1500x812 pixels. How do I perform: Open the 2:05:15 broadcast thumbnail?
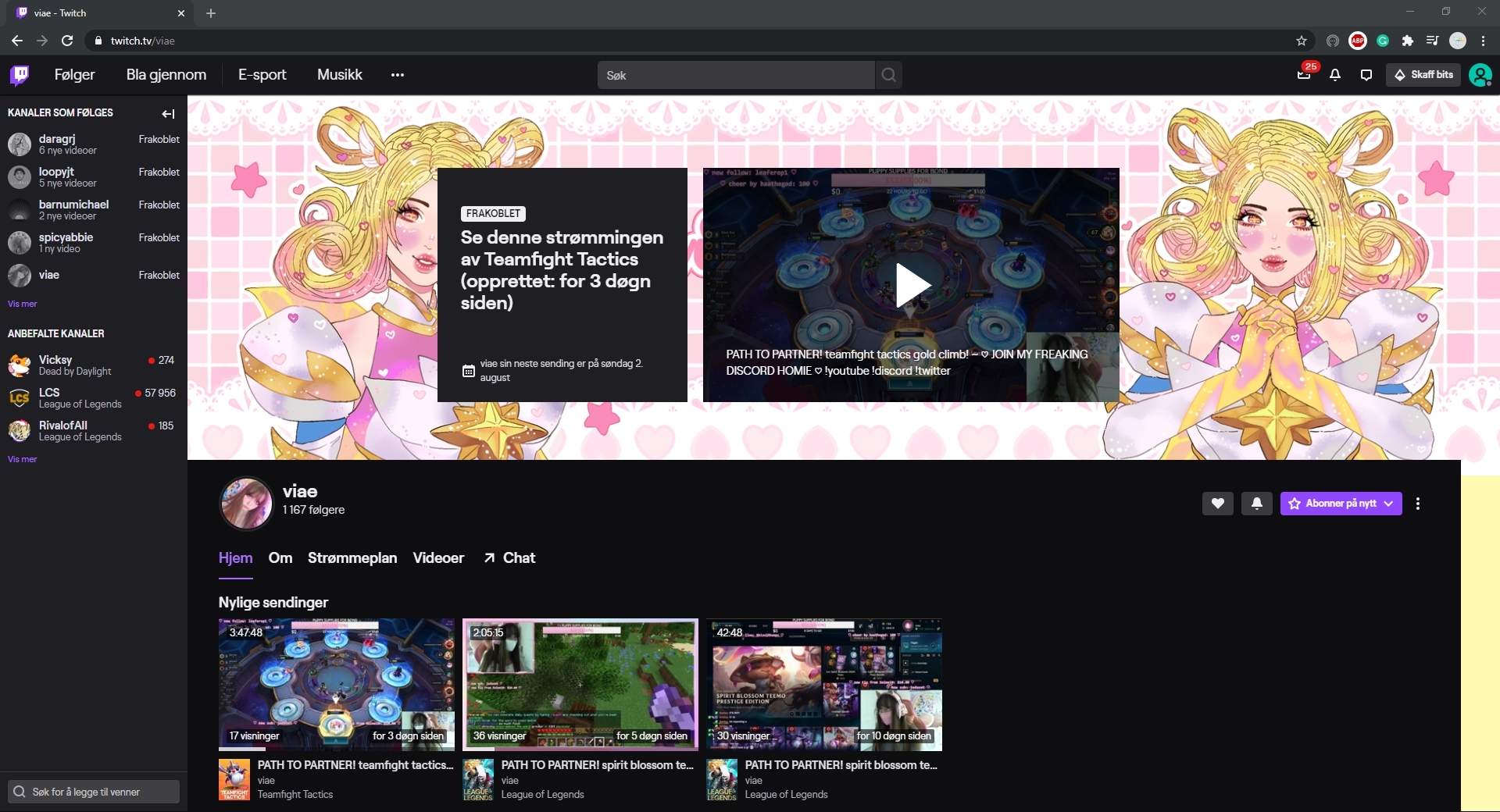580,685
